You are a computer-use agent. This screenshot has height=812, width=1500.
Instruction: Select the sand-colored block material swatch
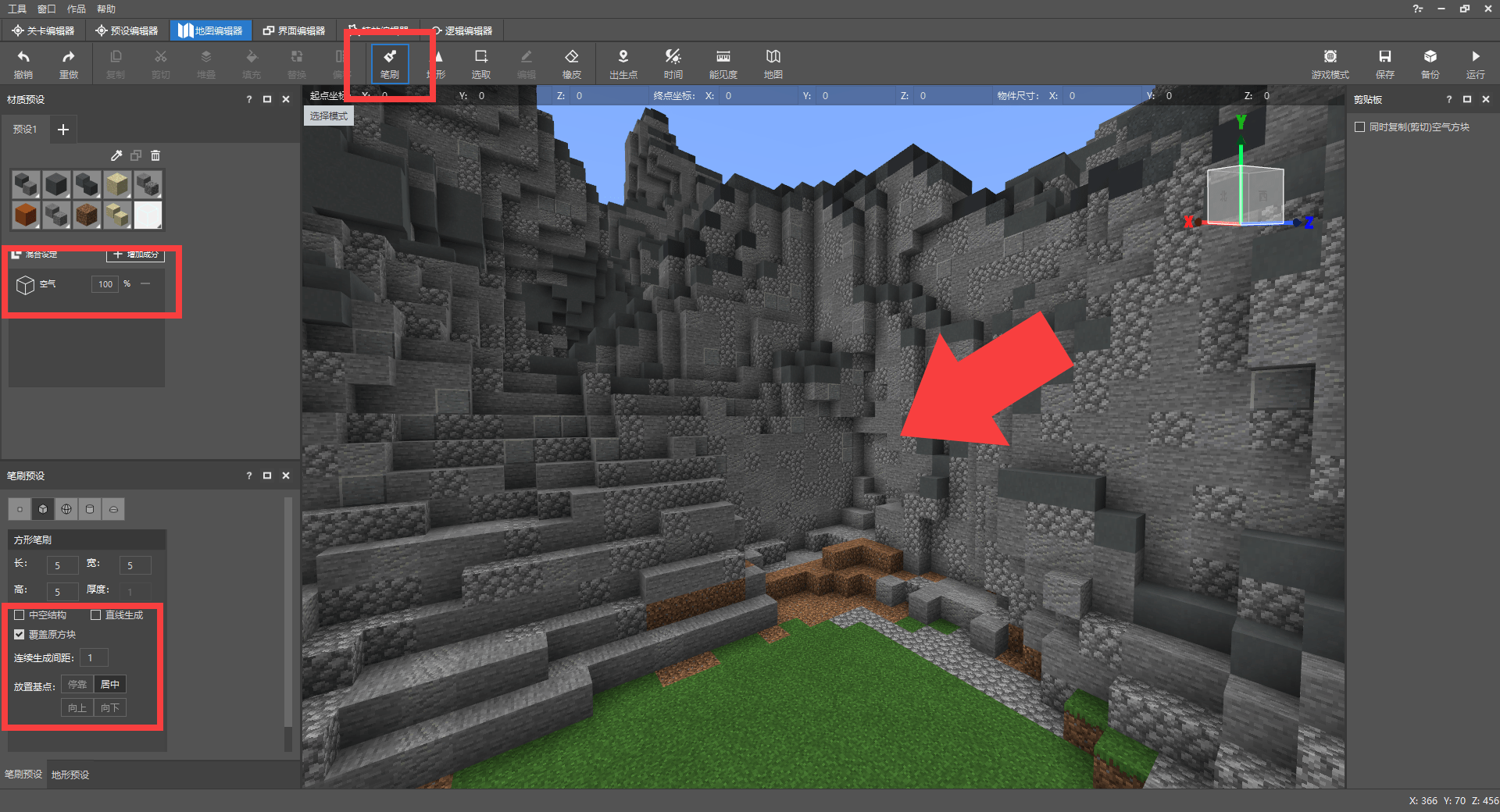tap(117, 184)
